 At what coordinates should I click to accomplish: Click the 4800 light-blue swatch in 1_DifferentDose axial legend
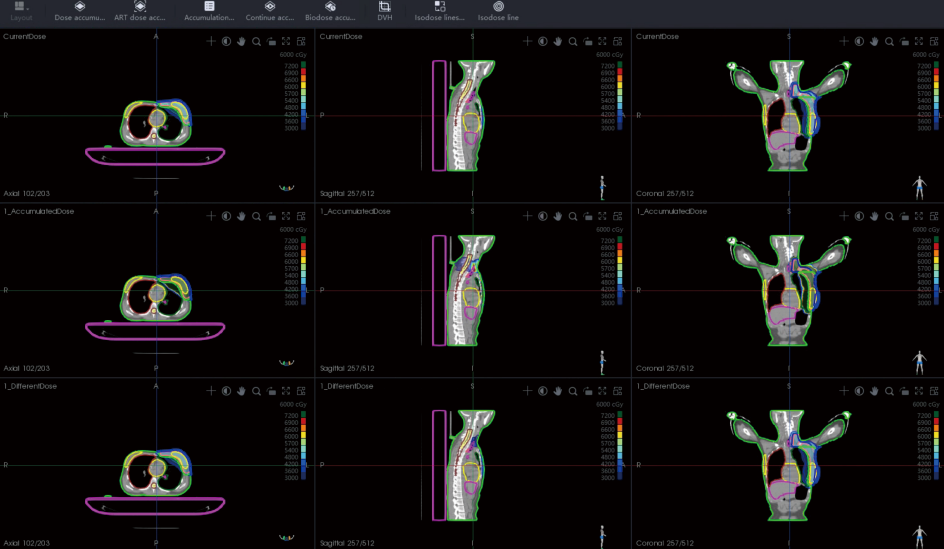coord(303,457)
